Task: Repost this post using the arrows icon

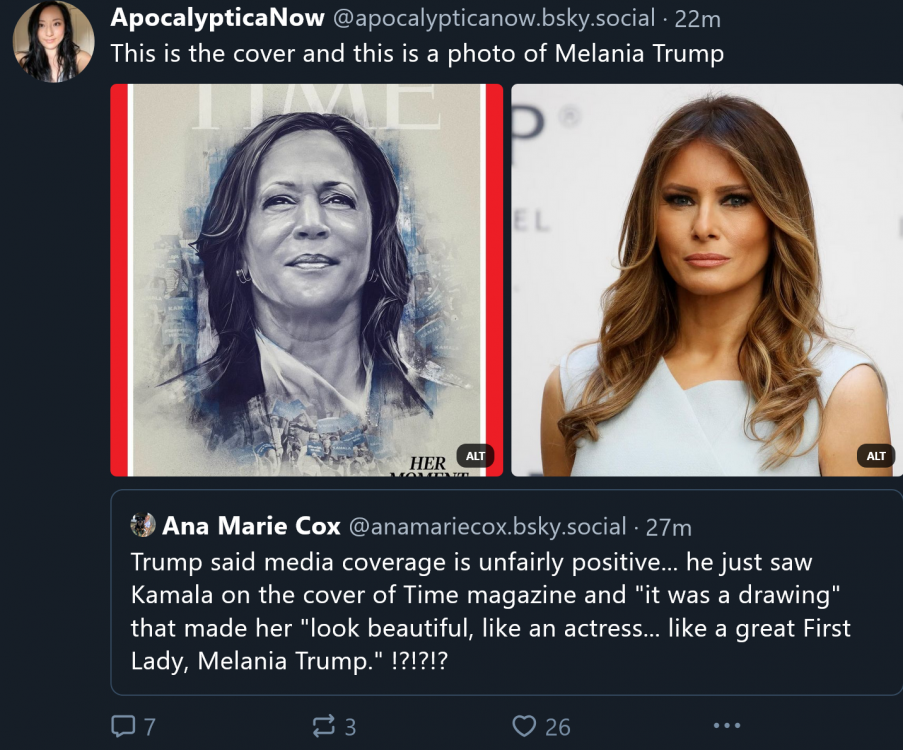Action: pyautogui.click(x=324, y=726)
